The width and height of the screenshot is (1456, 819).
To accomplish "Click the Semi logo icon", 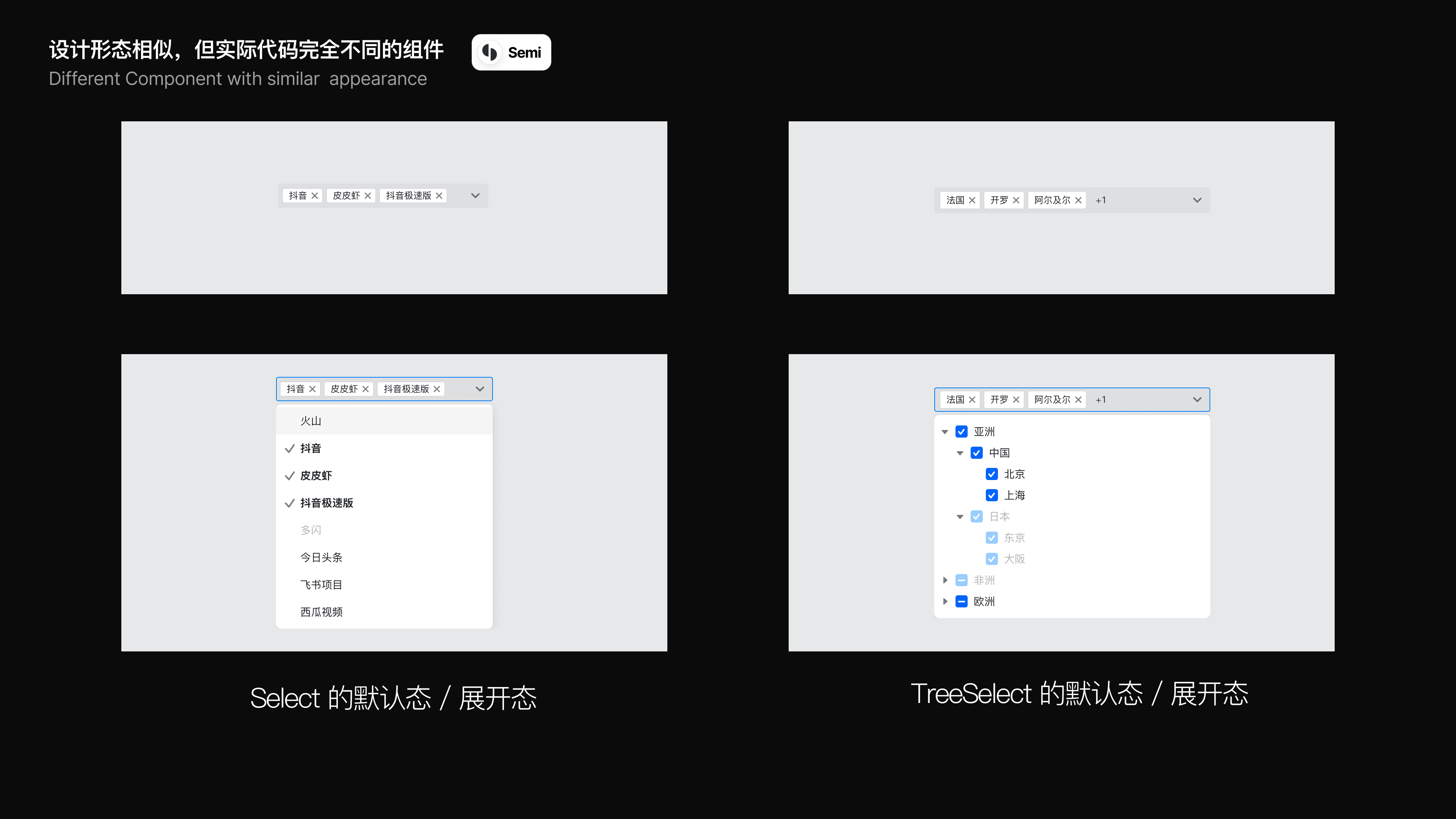I will click(490, 52).
